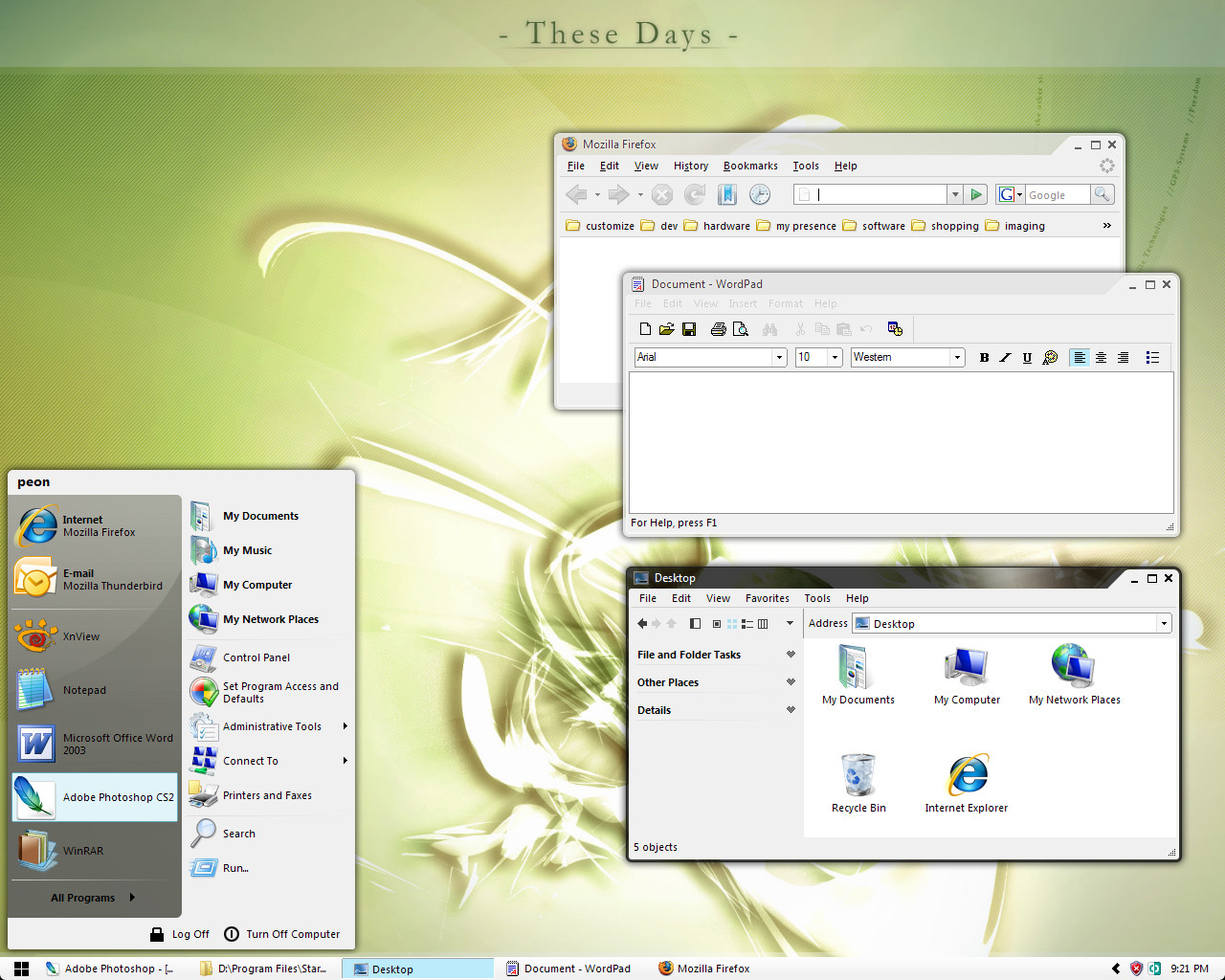
Task: Click Save disk icon in WordPad
Action: pyautogui.click(x=689, y=329)
